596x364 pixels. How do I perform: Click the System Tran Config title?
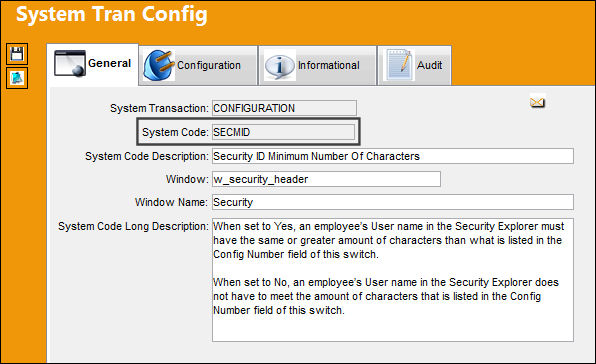112,14
